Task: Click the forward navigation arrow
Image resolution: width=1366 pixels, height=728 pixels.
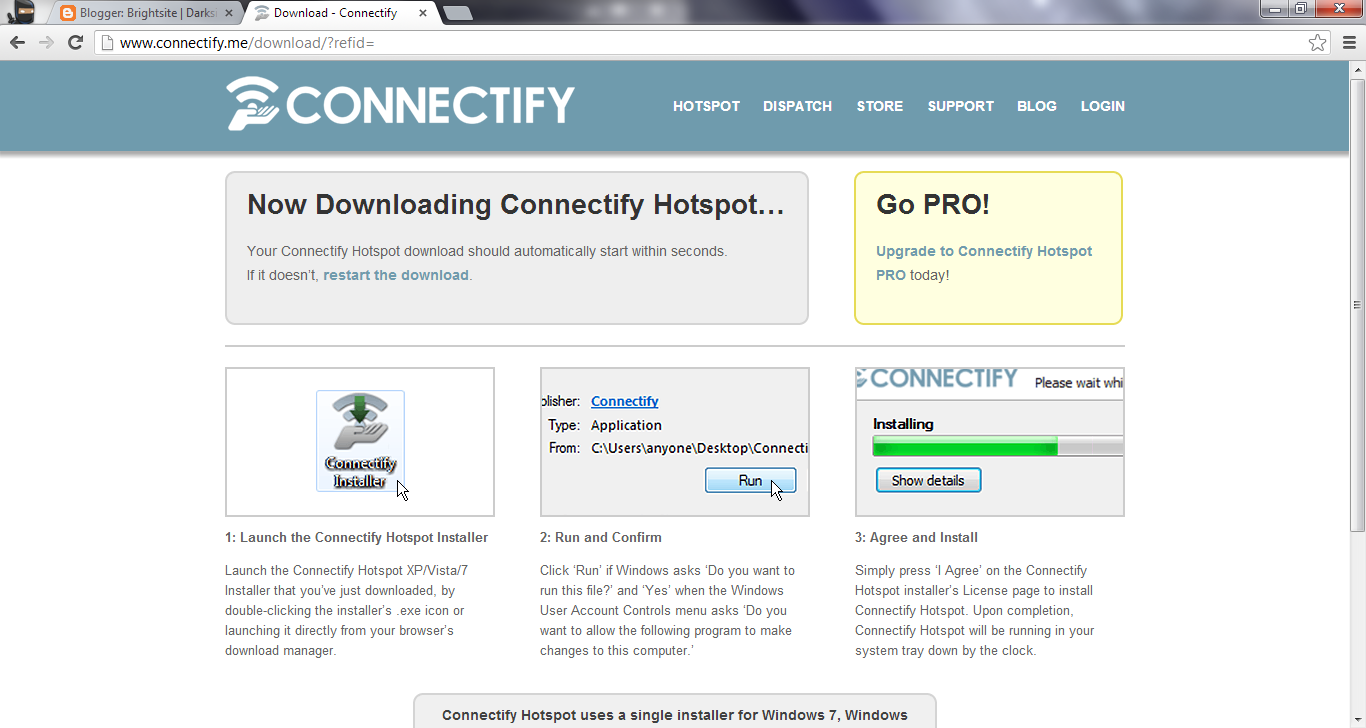Action: (x=47, y=42)
